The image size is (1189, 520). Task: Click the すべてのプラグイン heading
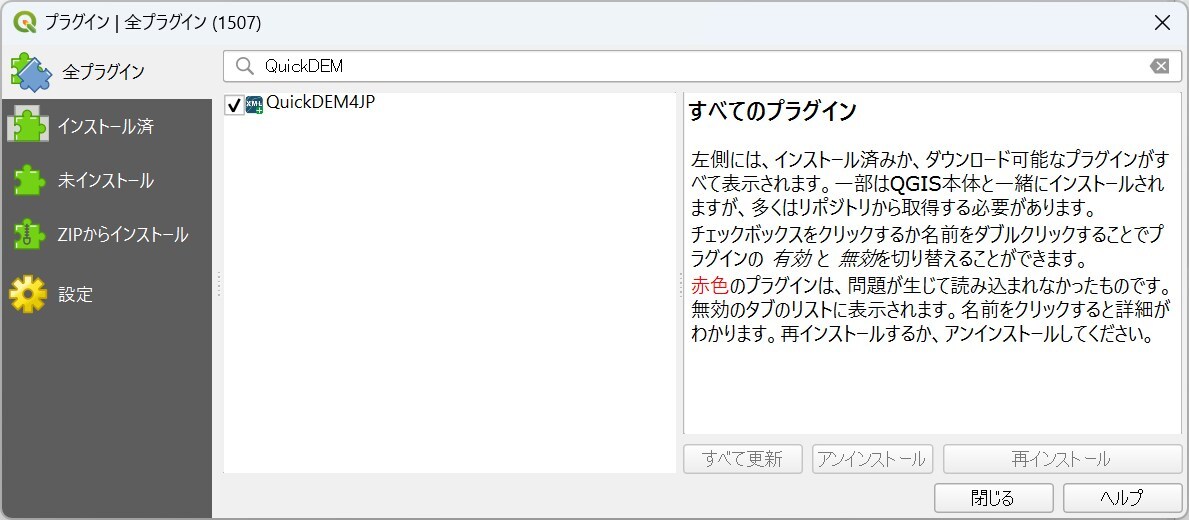click(773, 111)
